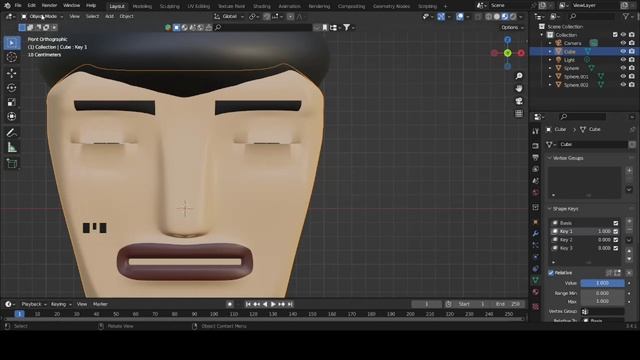Screen dimensions: 640x360
Task: Open the View Layer properties tab
Action: [536, 169]
